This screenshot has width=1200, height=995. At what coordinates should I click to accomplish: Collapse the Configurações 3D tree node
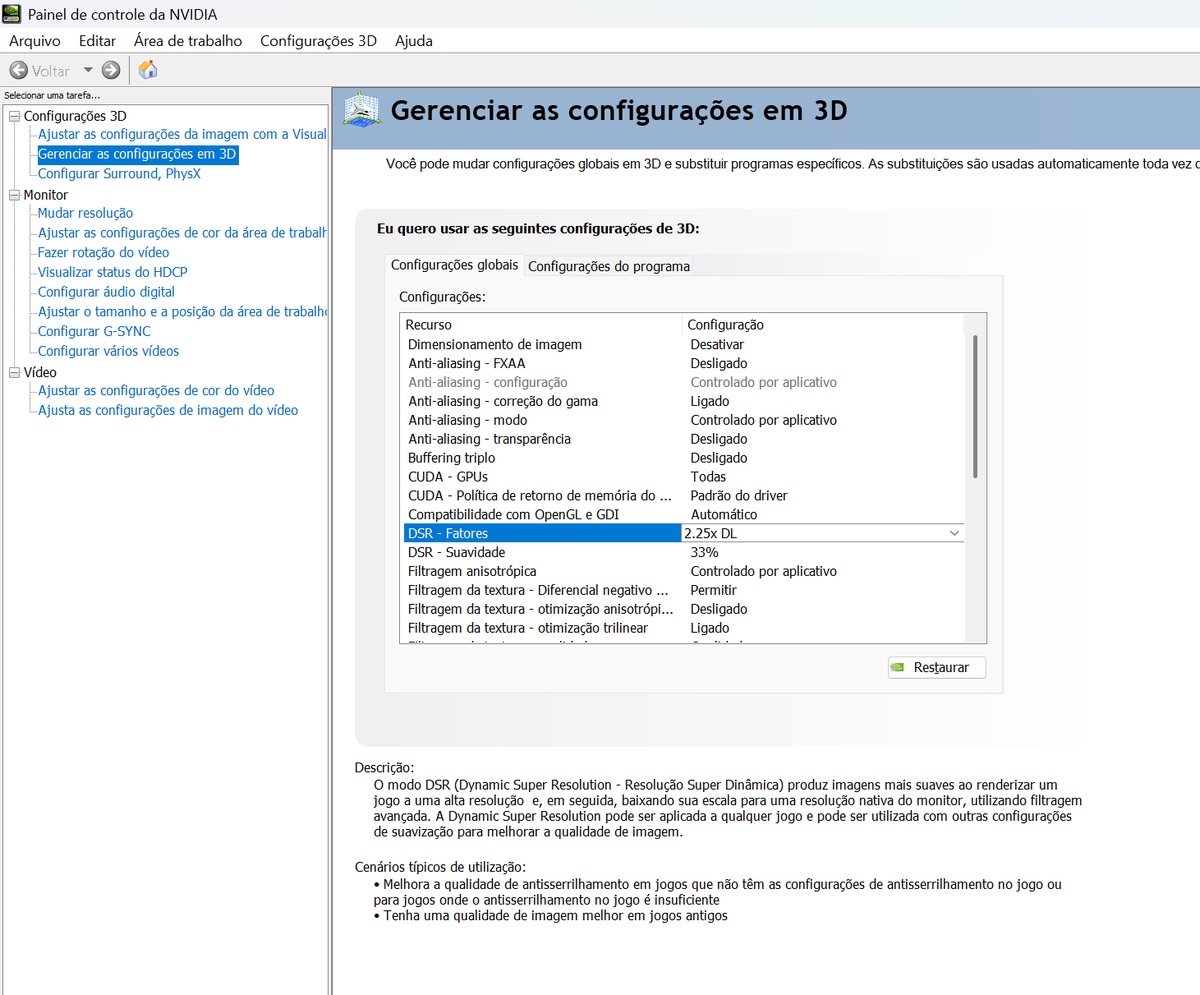(x=14, y=116)
